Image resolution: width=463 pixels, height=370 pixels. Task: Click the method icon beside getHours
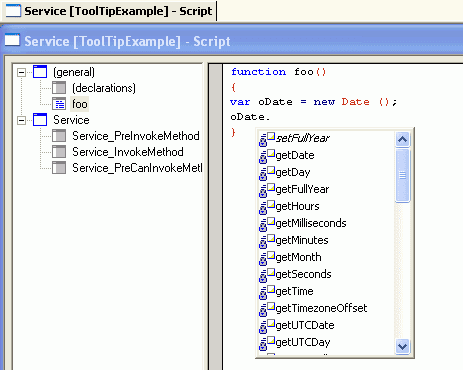(x=267, y=207)
